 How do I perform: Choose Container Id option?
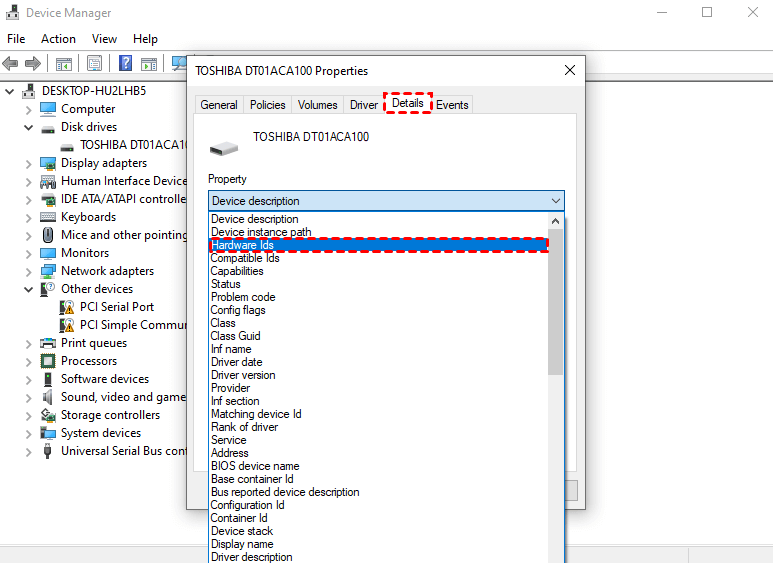(x=378, y=518)
